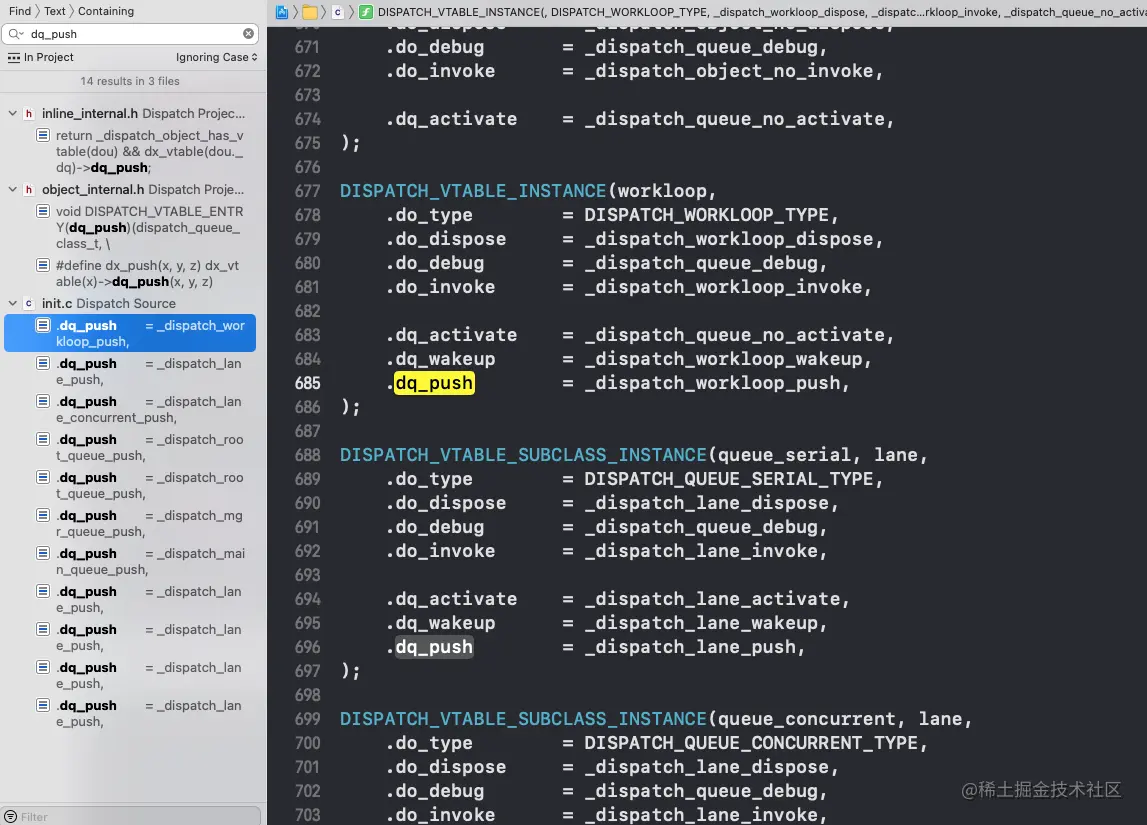Click dq_push on line 696
The width and height of the screenshot is (1147, 825).
coord(435,647)
